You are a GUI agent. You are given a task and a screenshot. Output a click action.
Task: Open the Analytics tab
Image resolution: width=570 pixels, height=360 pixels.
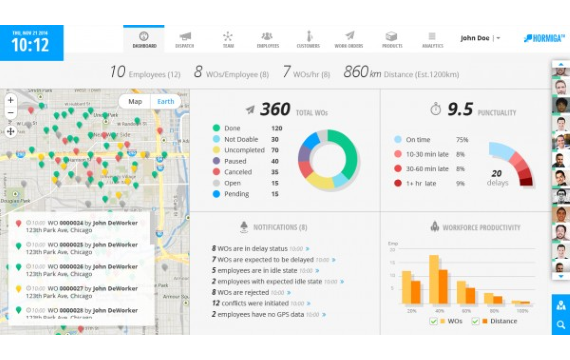(432, 39)
